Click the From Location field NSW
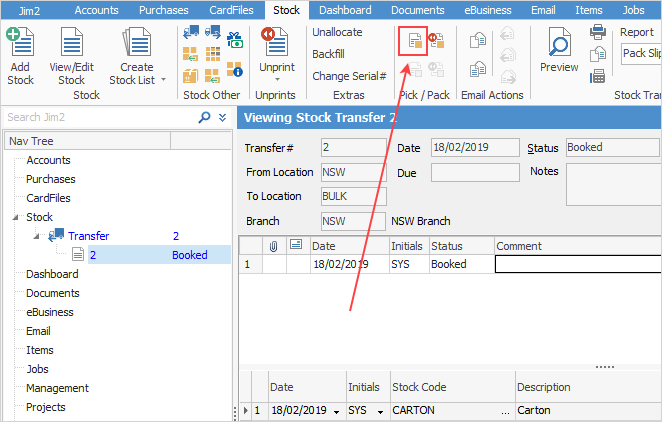The height and width of the screenshot is (422, 662). (x=353, y=172)
